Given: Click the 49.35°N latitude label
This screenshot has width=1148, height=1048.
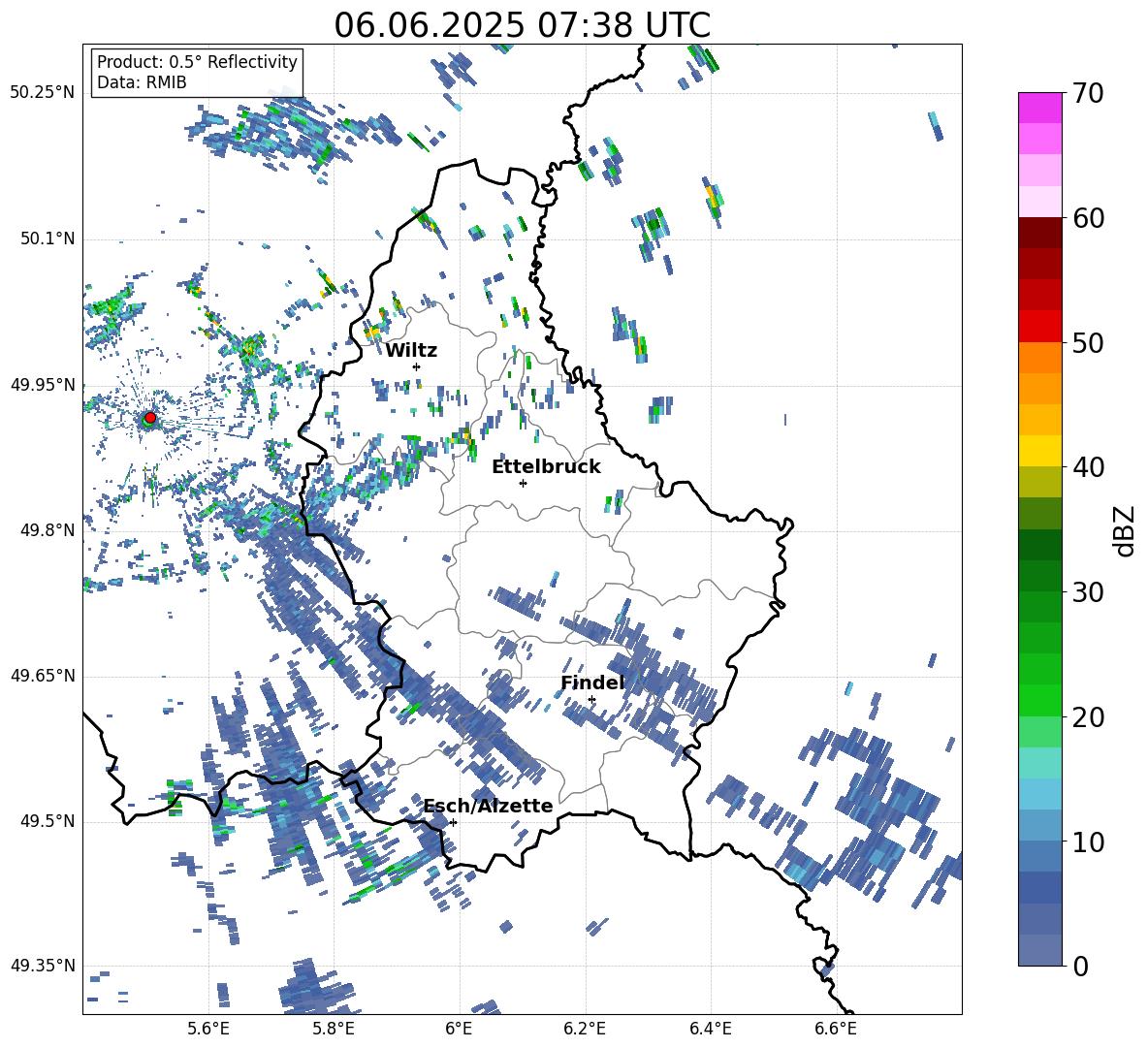Looking at the screenshot, I should coord(43,966).
